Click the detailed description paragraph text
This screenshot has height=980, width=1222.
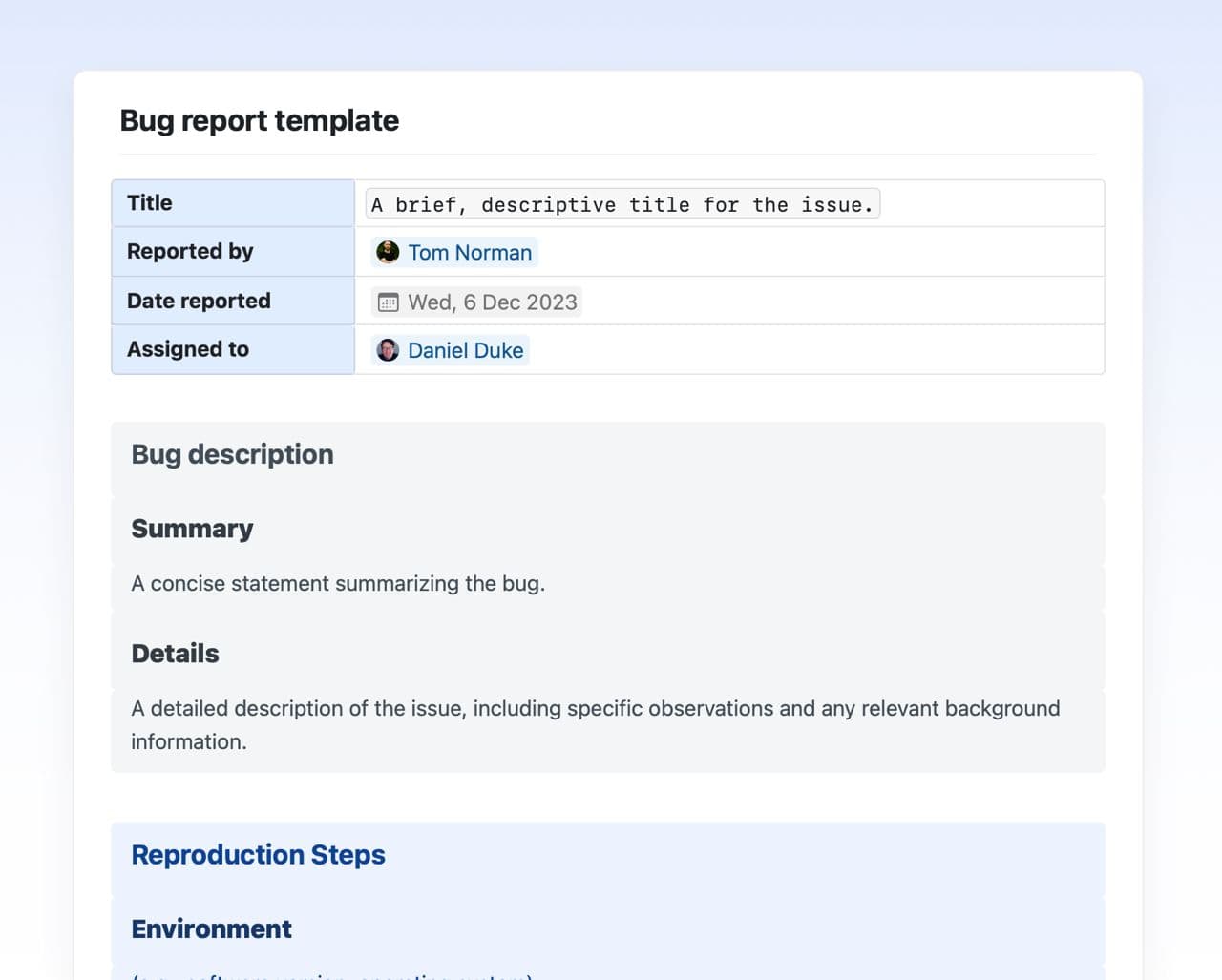[x=595, y=709]
